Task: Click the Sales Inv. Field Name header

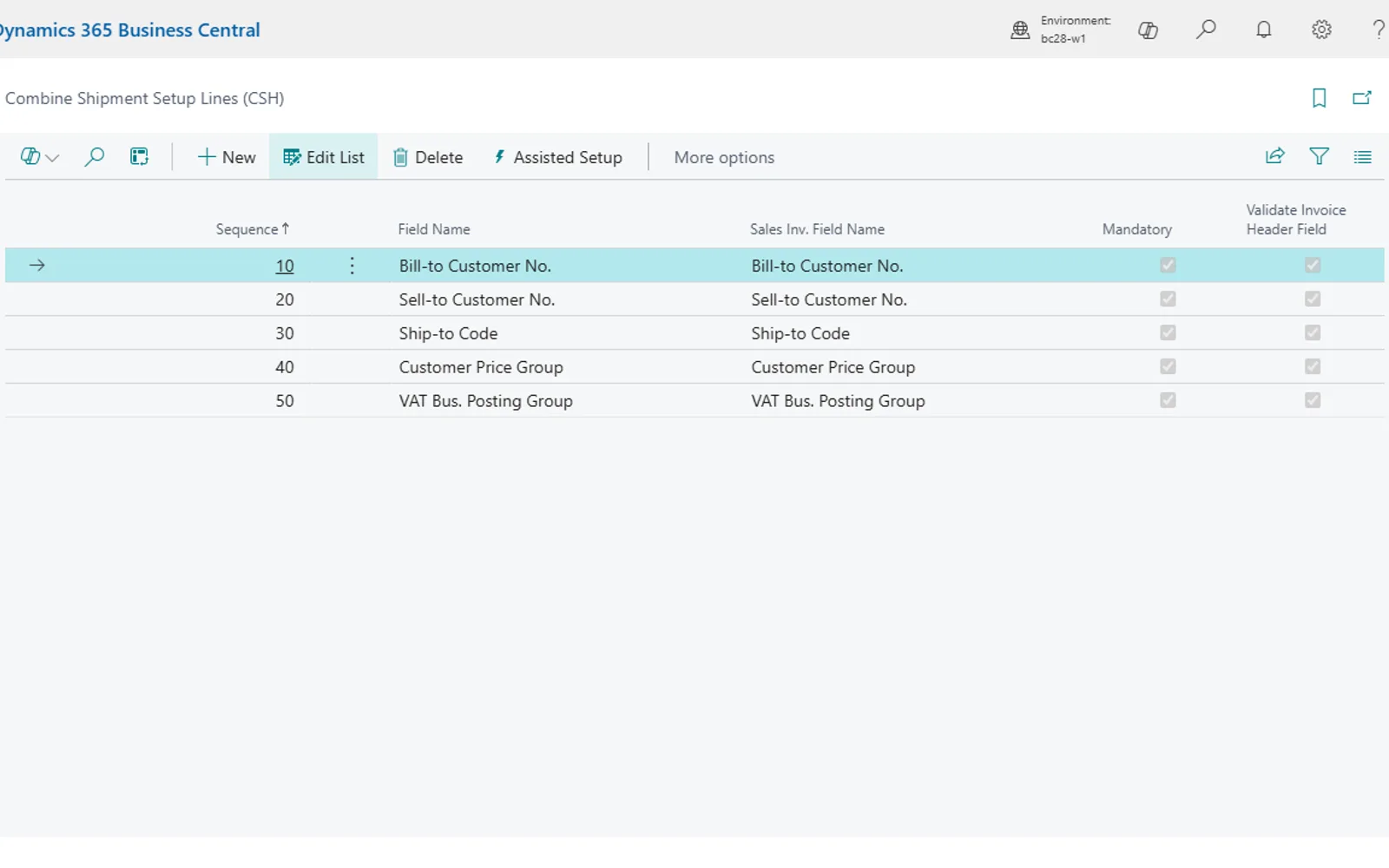Action: 817,229
